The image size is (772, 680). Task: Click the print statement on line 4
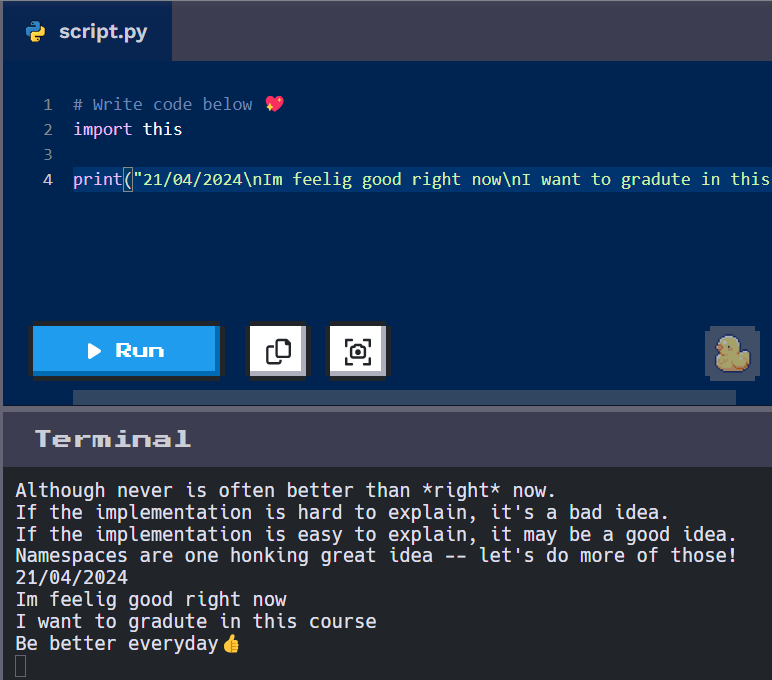(422, 180)
